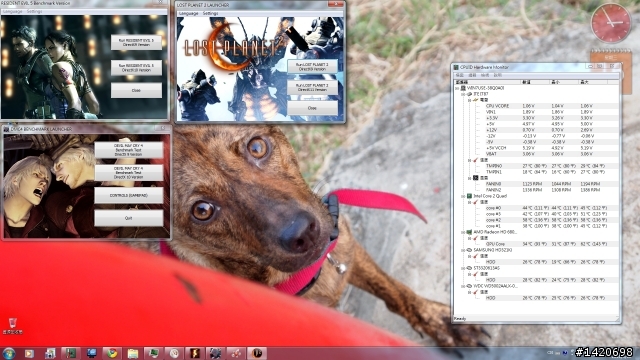Collapse the fans group containing FANIN0
This screenshot has height=360, width=640.
pos(469,178)
